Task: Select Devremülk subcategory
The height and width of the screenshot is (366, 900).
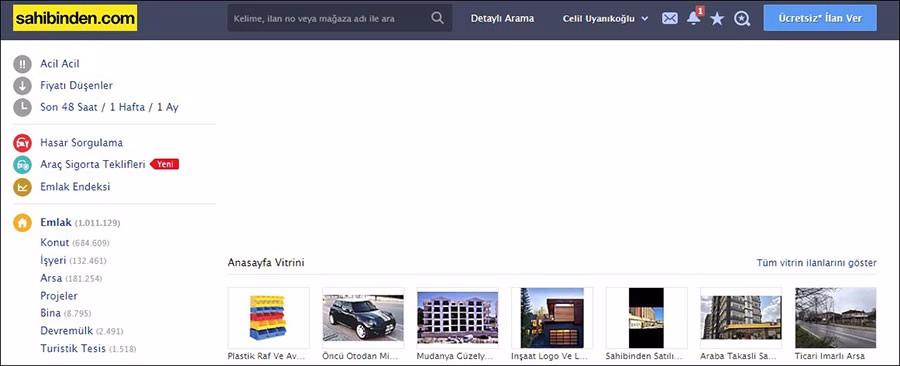Action: pos(67,331)
